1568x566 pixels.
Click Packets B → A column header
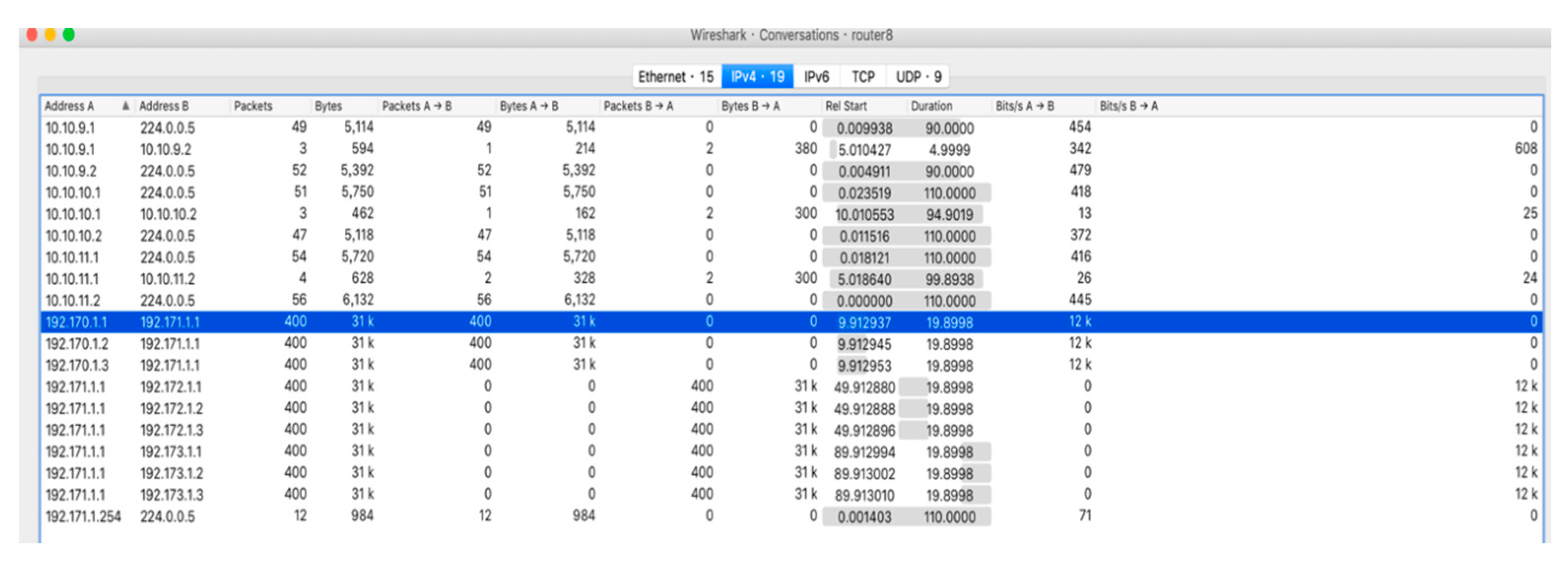(638, 106)
